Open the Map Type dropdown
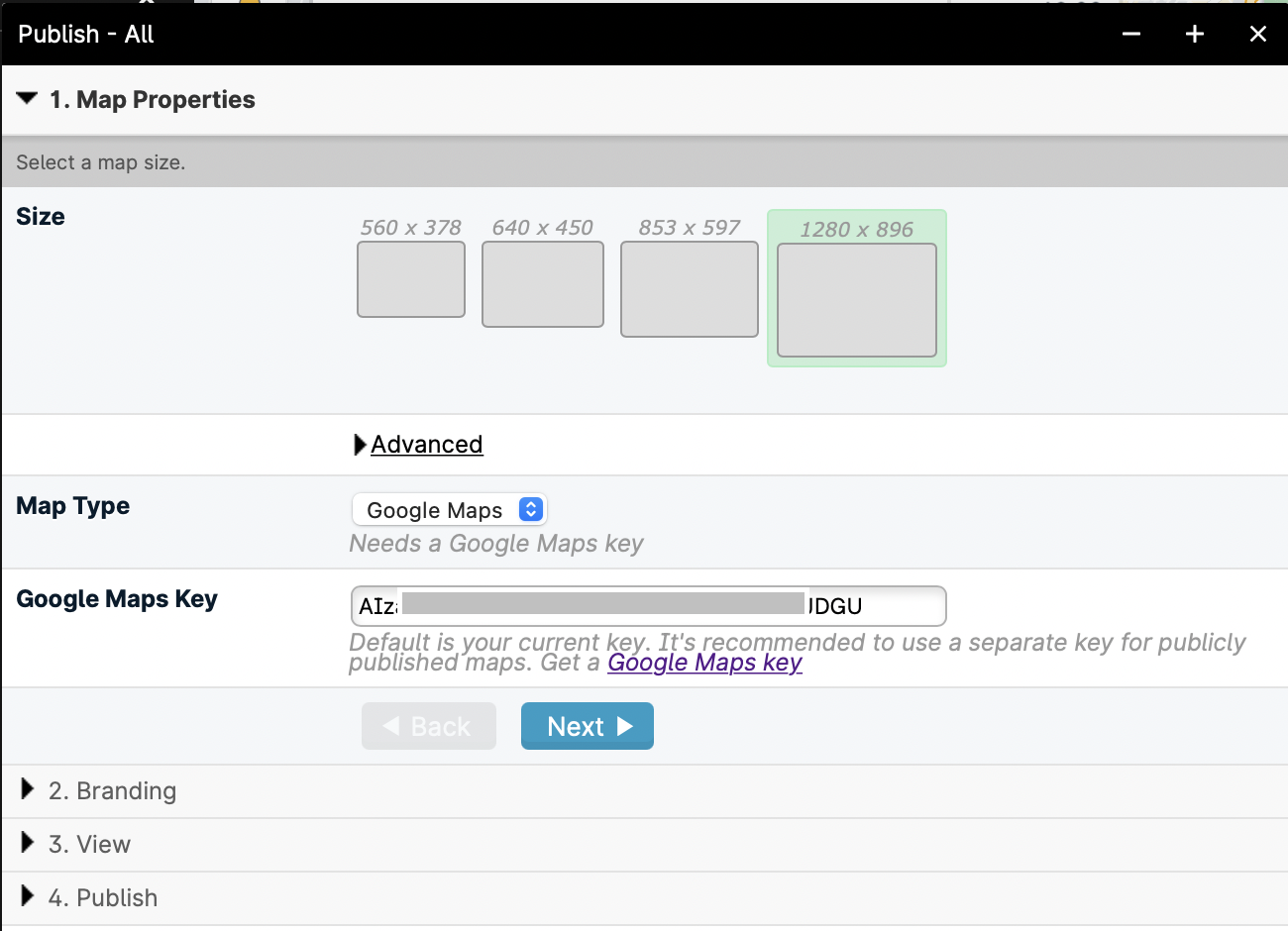Image resolution: width=1288 pixels, height=931 pixels. [x=450, y=510]
